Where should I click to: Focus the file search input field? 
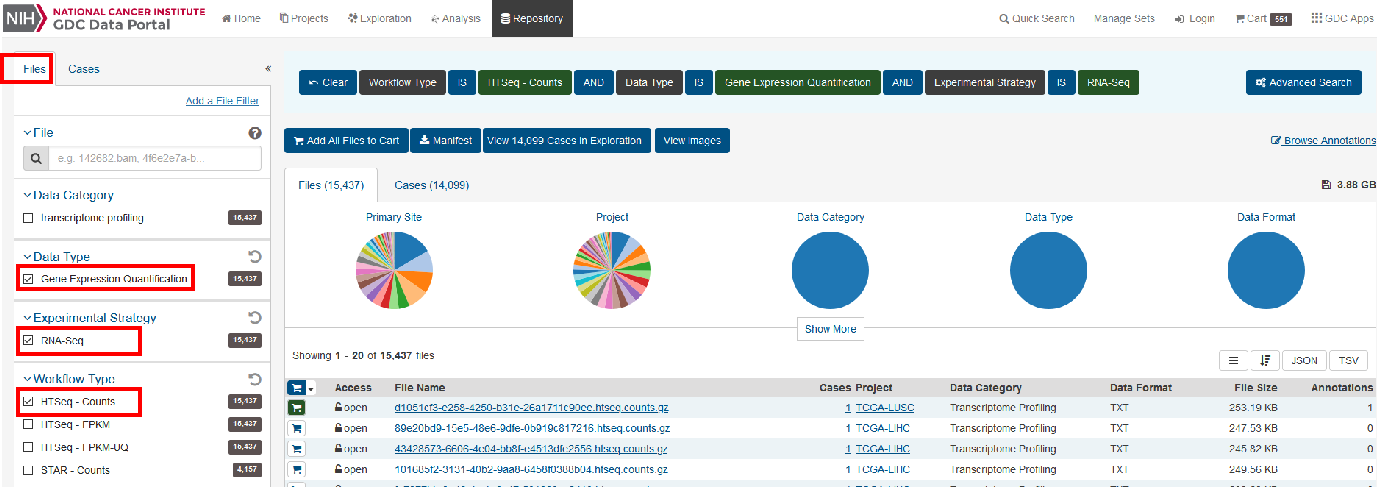(x=155, y=158)
